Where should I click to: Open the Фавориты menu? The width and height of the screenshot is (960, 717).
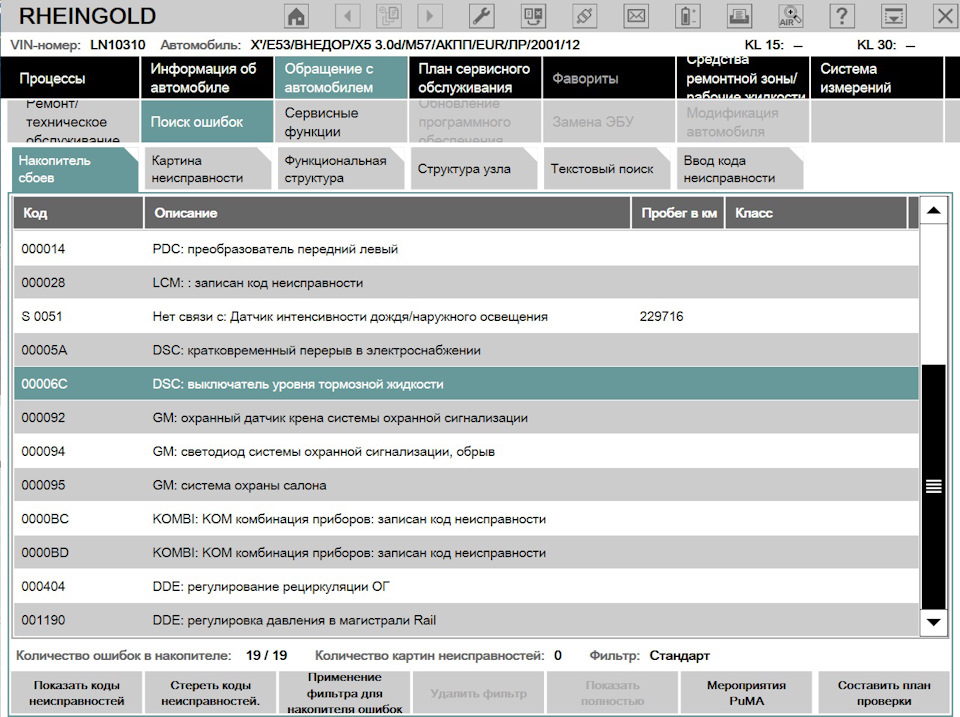609,78
